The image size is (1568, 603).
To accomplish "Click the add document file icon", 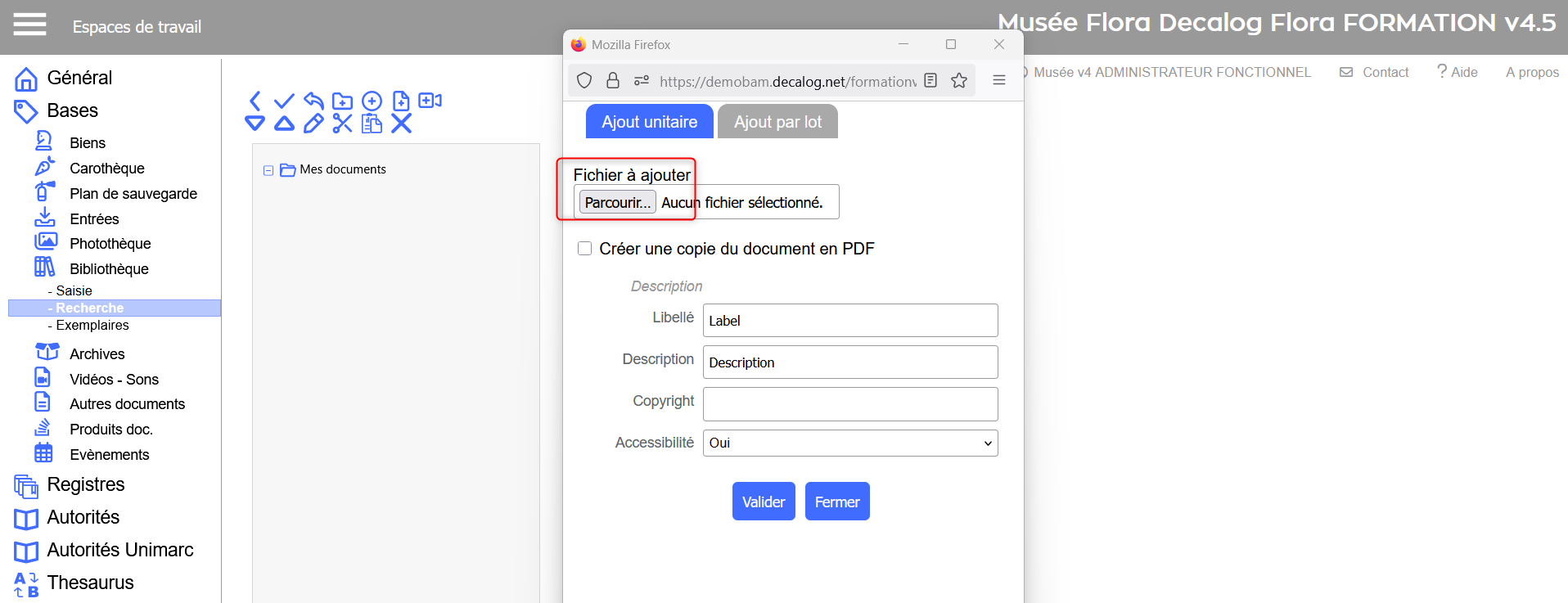I will click(x=401, y=101).
